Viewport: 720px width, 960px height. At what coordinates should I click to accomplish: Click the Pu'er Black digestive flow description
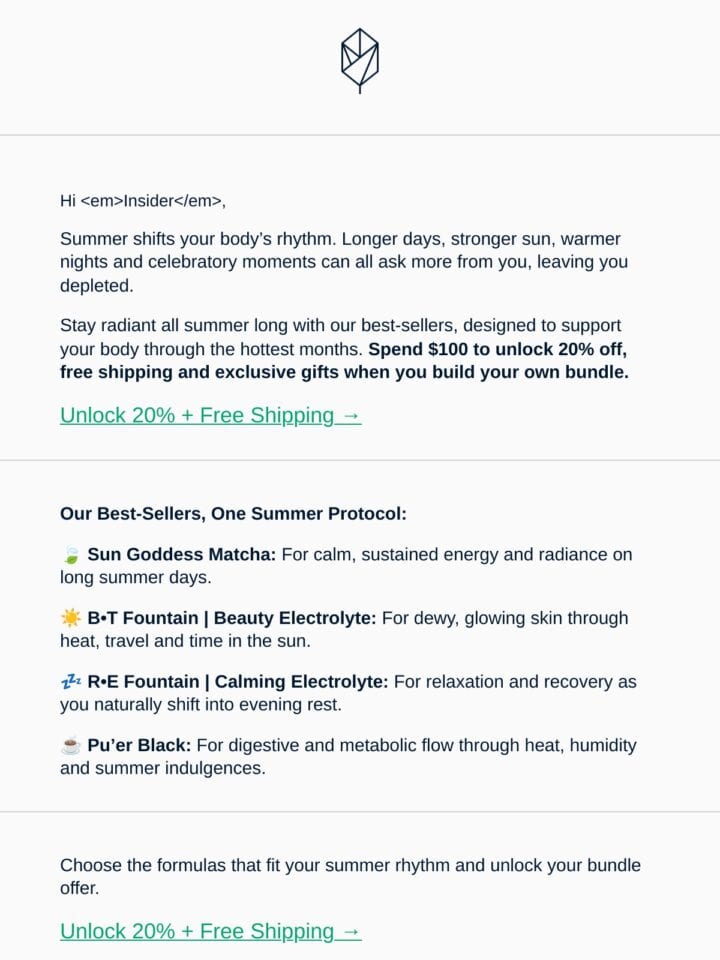click(348, 757)
